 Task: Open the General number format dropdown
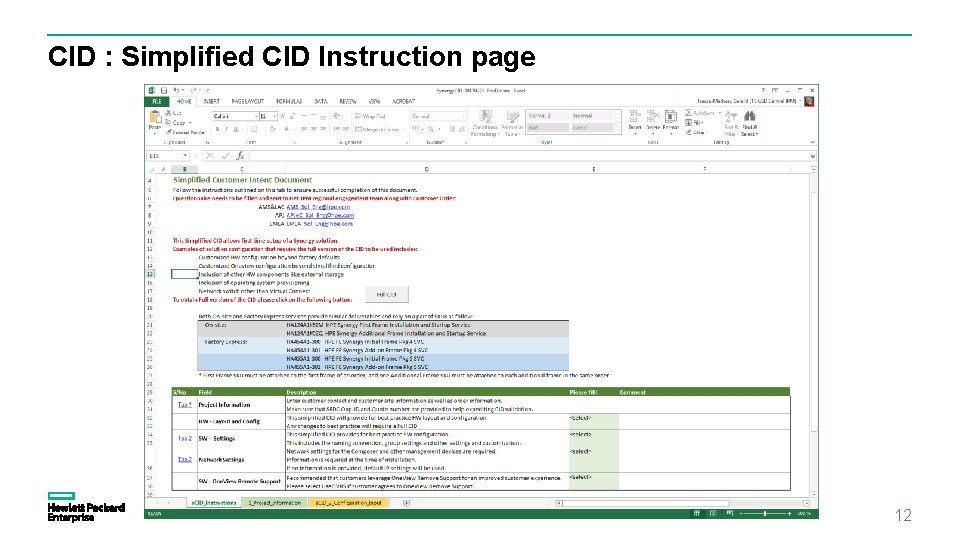[x=463, y=116]
